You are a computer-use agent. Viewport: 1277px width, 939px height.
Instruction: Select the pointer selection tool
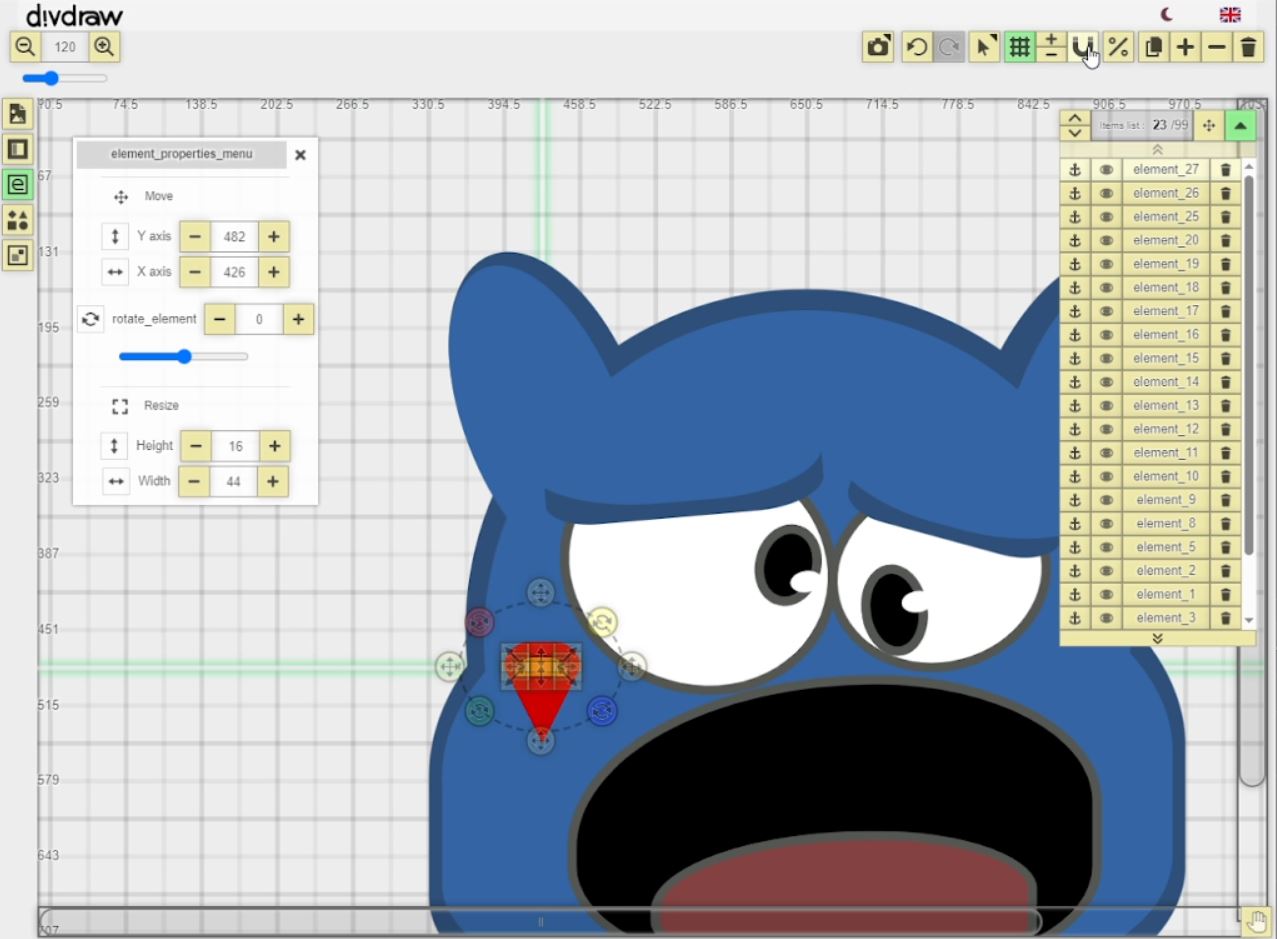[985, 47]
